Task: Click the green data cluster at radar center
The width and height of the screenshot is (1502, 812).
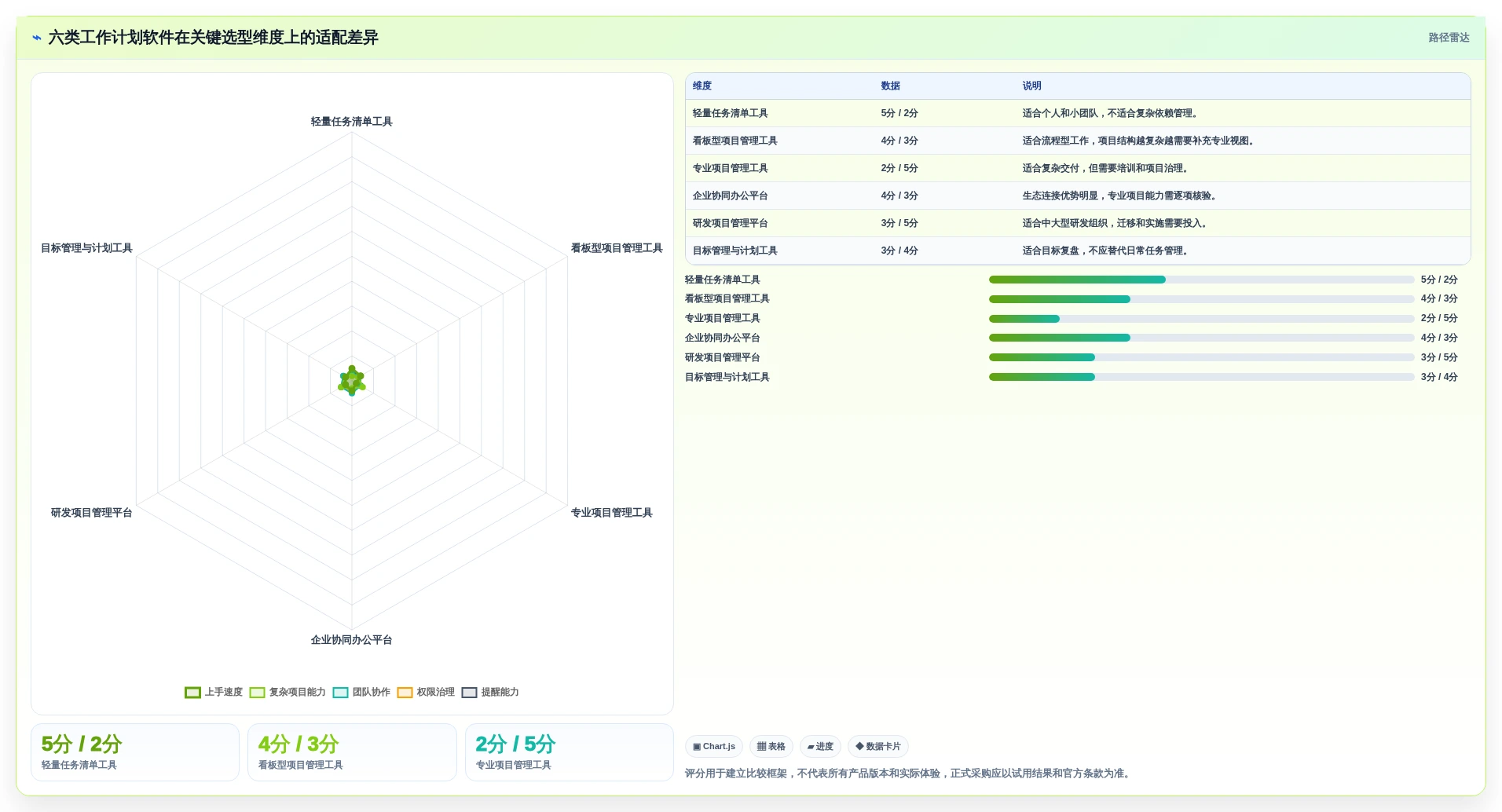Action: pyautogui.click(x=352, y=381)
